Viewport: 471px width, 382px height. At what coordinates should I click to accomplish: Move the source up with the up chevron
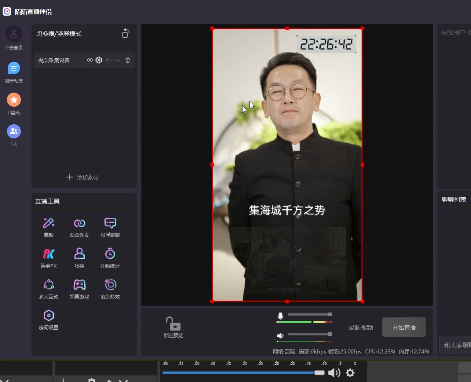coord(108,60)
